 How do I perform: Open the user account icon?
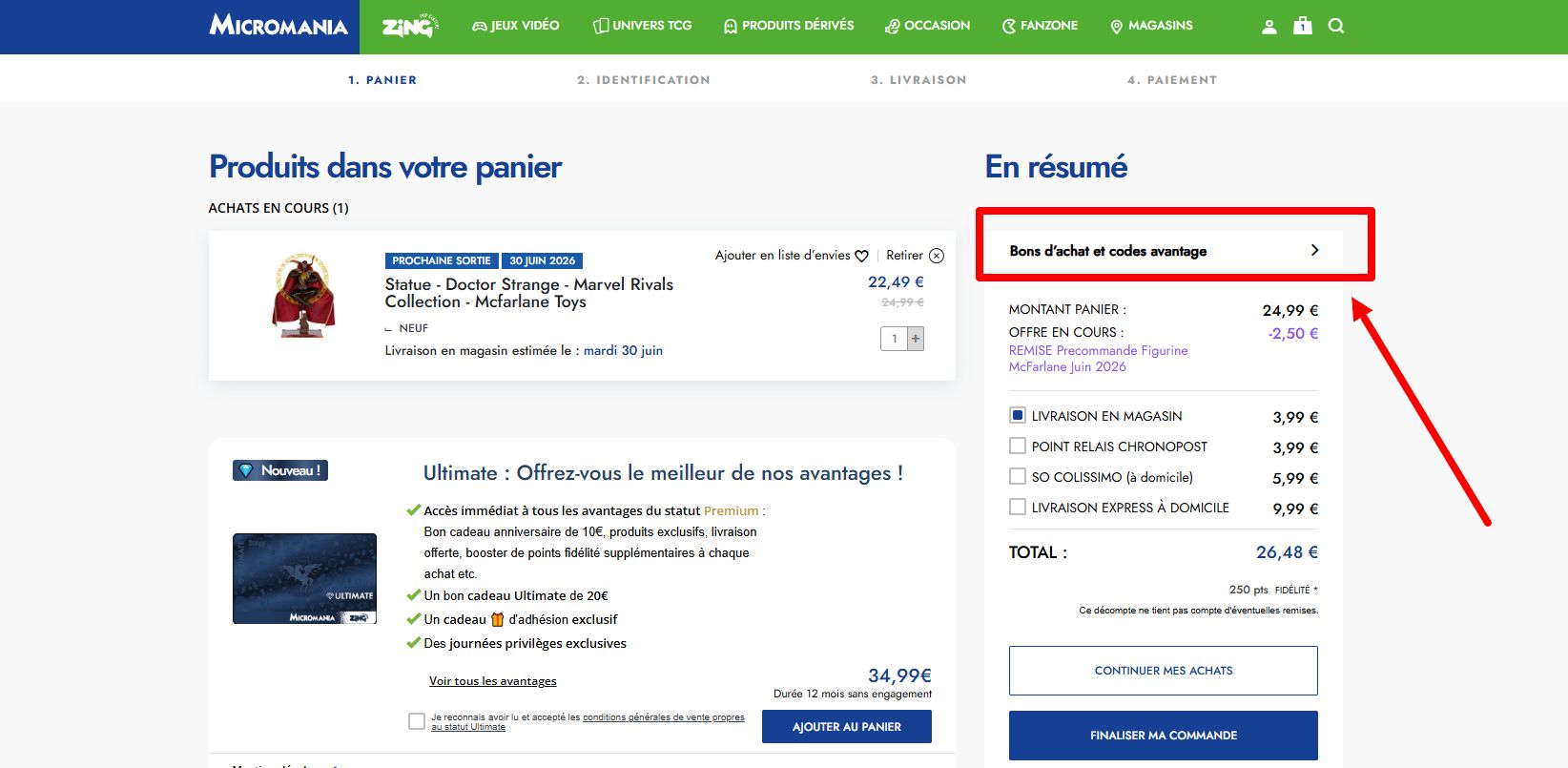[1269, 27]
